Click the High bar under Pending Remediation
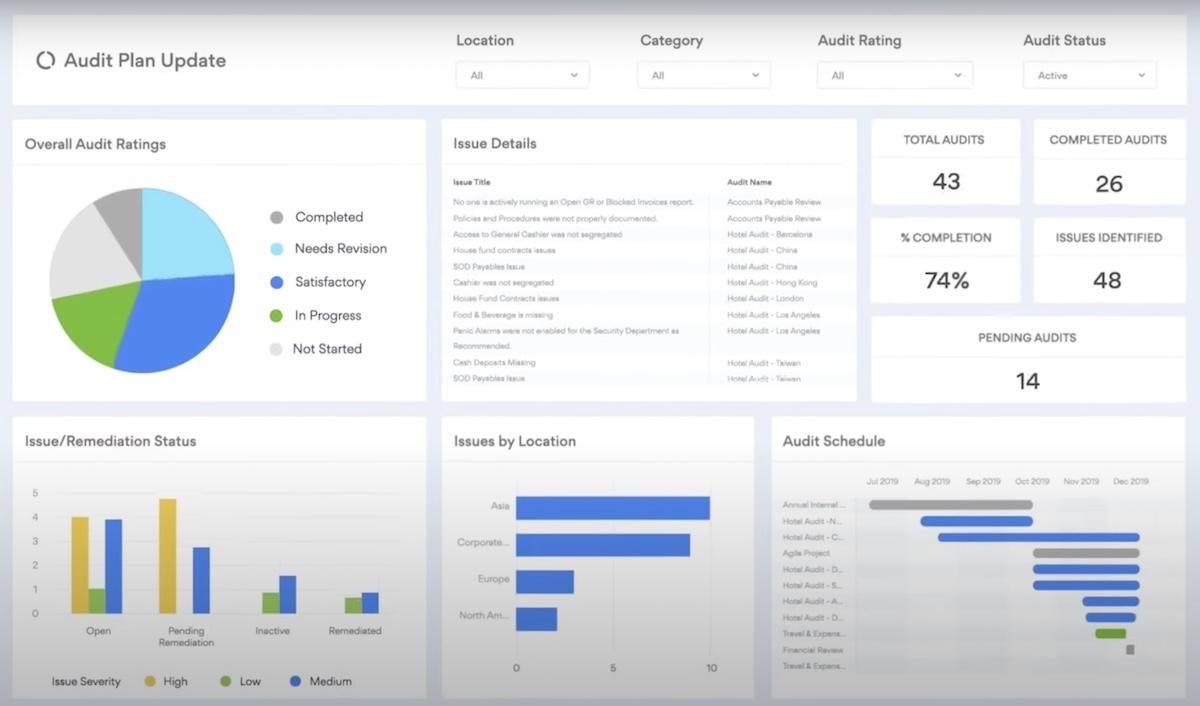1200x706 pixels. (168, 556)
